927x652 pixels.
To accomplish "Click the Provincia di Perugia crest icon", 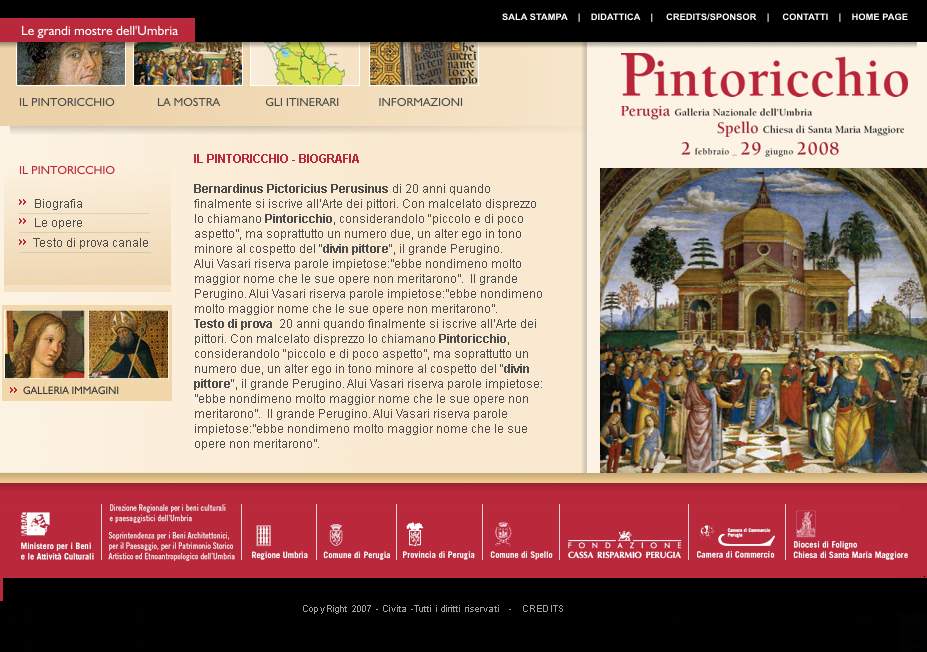I will (x=415, y=534).
